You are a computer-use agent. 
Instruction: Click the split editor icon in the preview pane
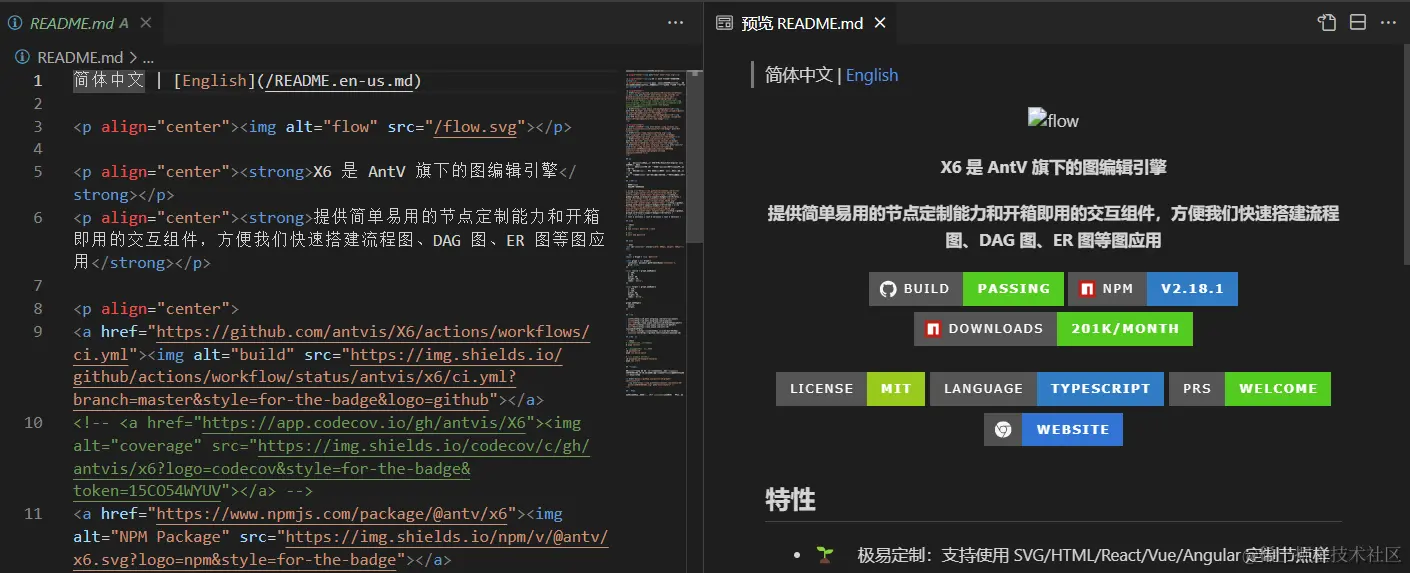[x=1358, y=23]
